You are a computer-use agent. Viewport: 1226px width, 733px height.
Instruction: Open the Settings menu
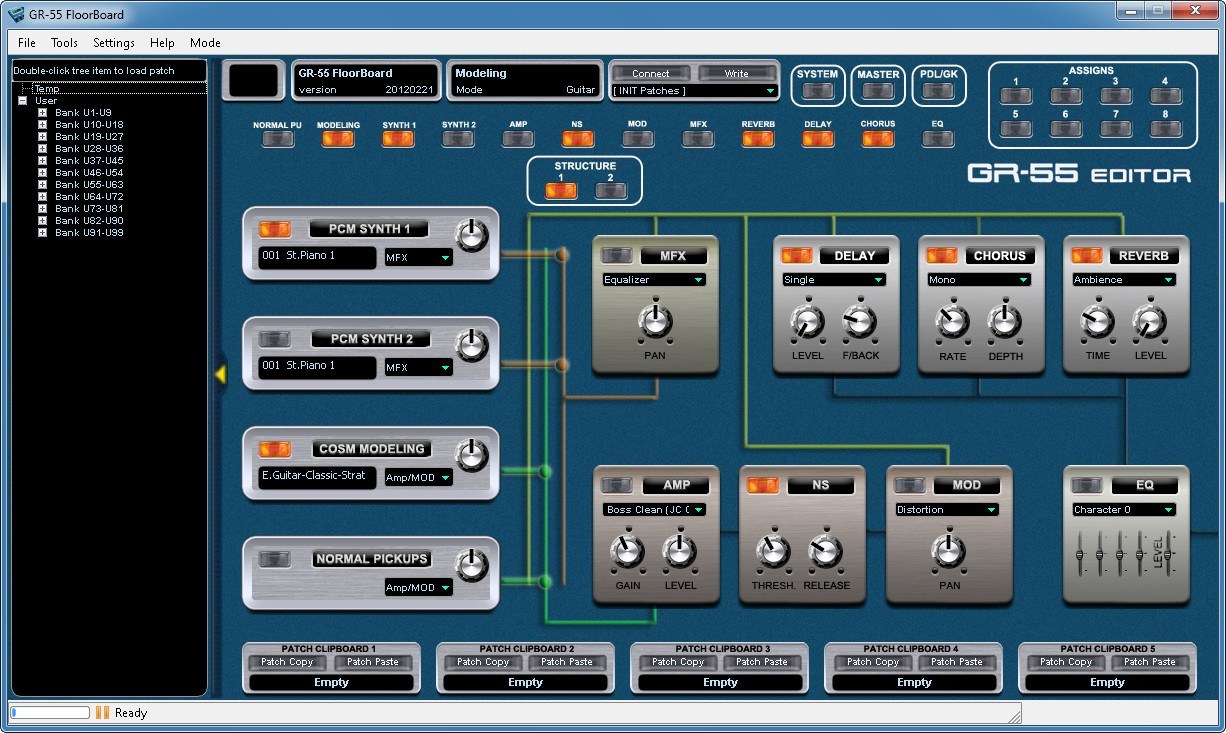(x=114, y=43)
